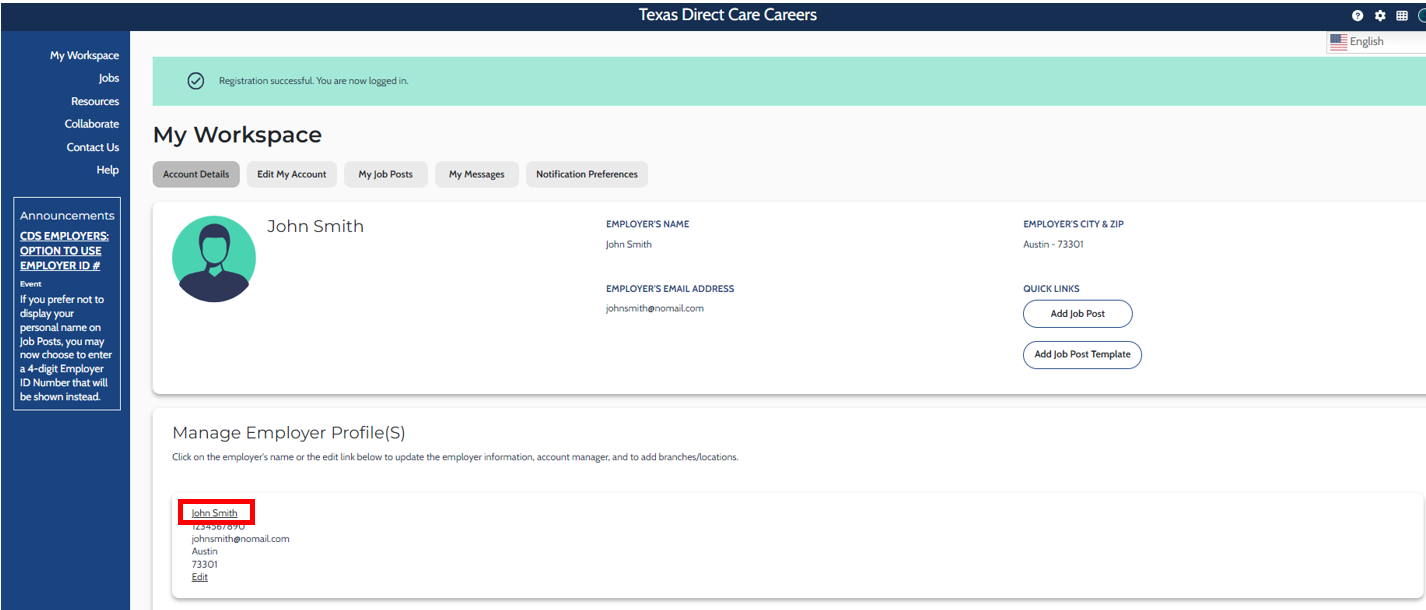Image resolution: width=1426 pixels, height=610 pixels.
Task: Click the US flag language icon
Action: pos(1338,41)
